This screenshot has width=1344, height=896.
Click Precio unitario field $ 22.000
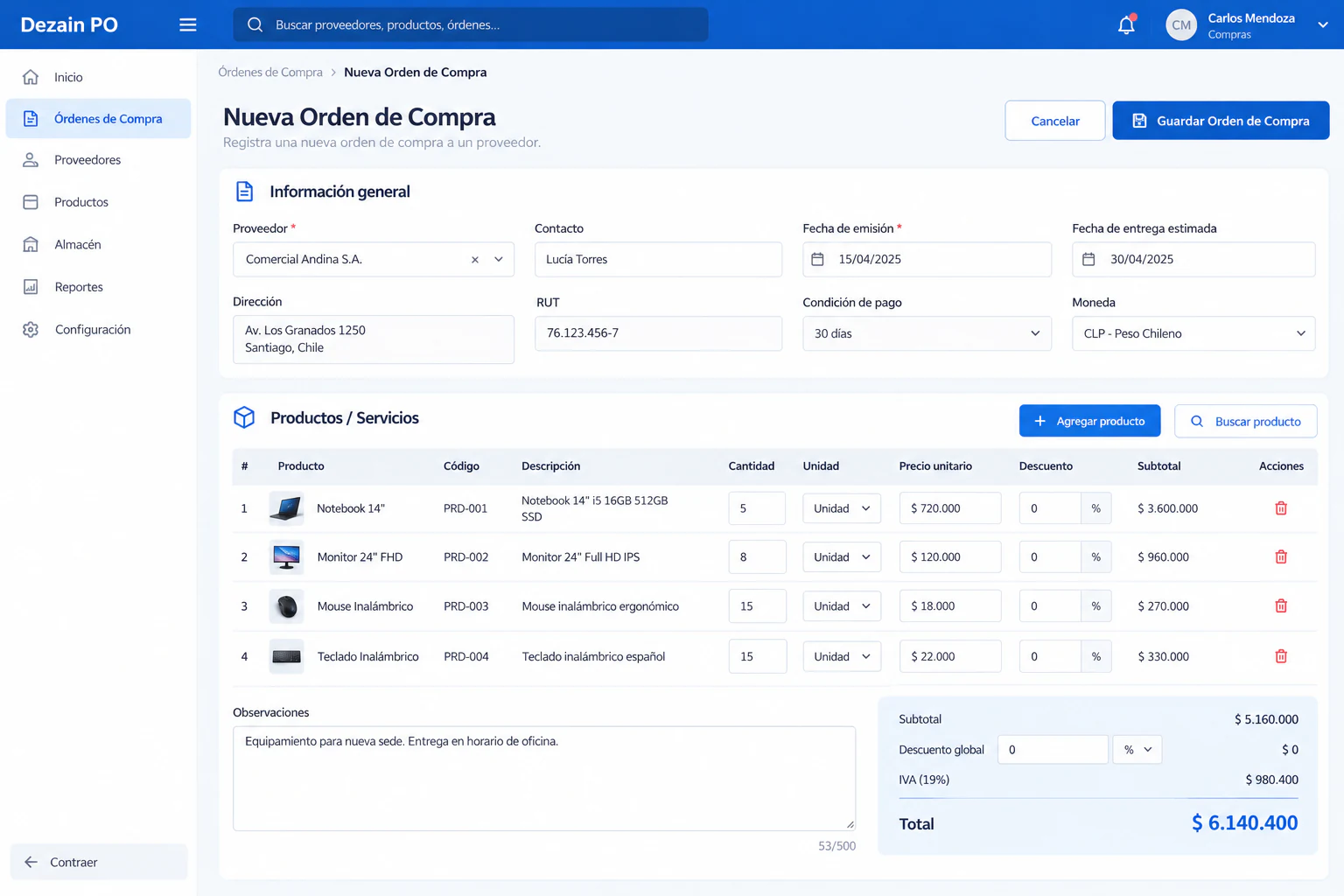tap(950, 656)
